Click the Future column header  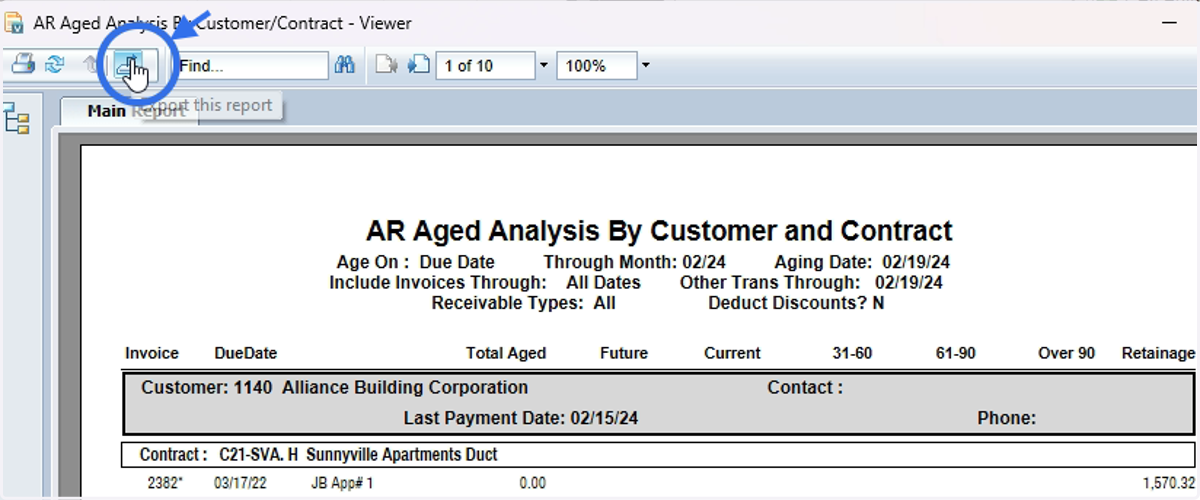tap(624, 353)
